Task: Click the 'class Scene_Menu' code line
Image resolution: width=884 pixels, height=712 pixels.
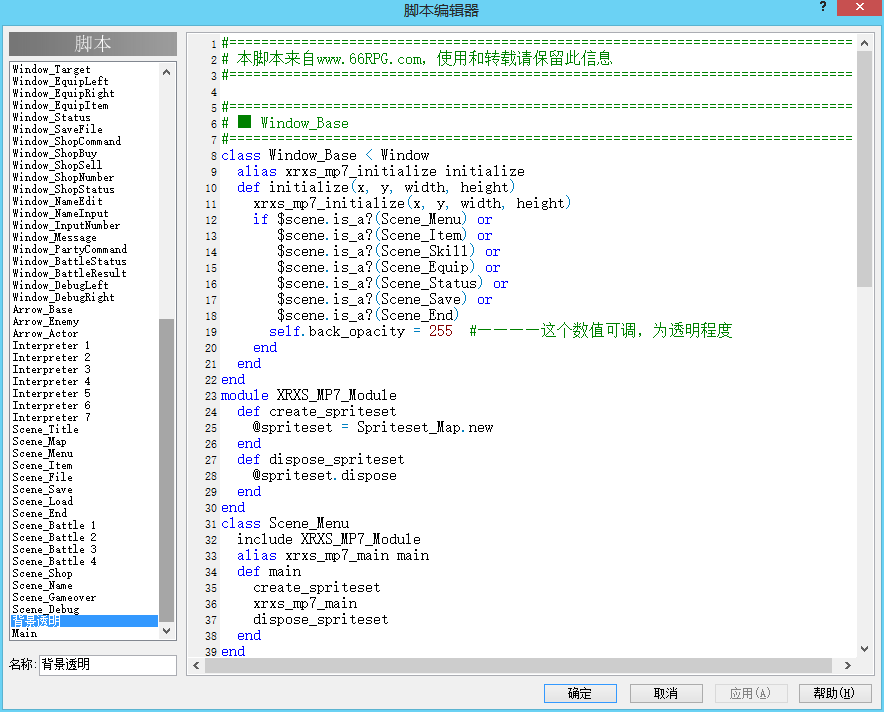Action: click(285, 524)
